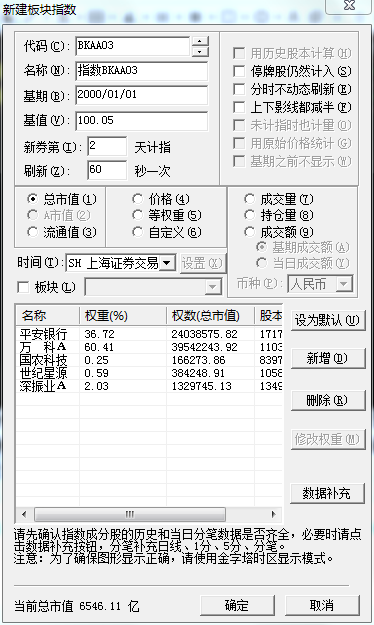
Task: Choose the 流通值 radio button
Action: (32, 232)
